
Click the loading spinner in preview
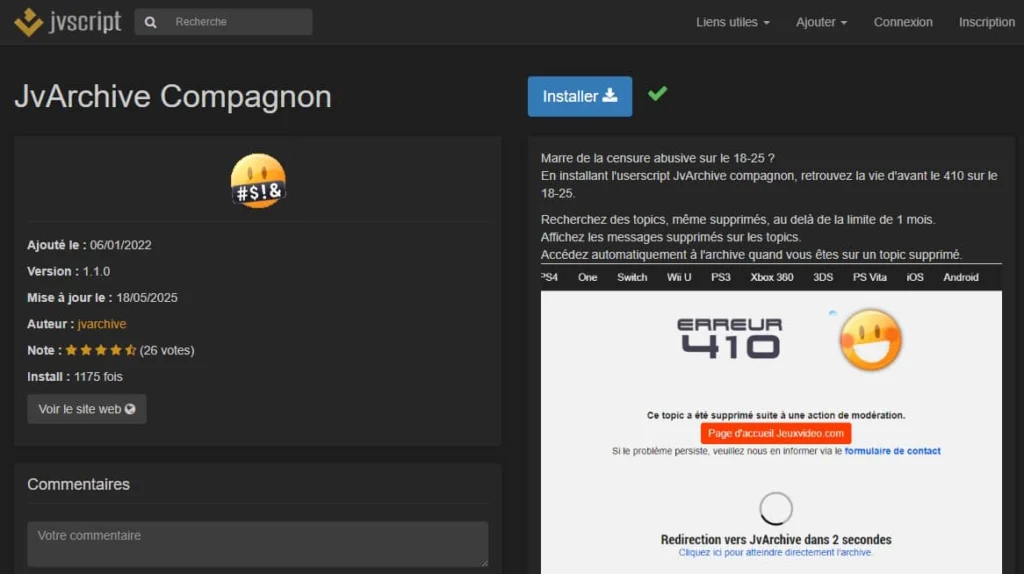pos(776,509)
